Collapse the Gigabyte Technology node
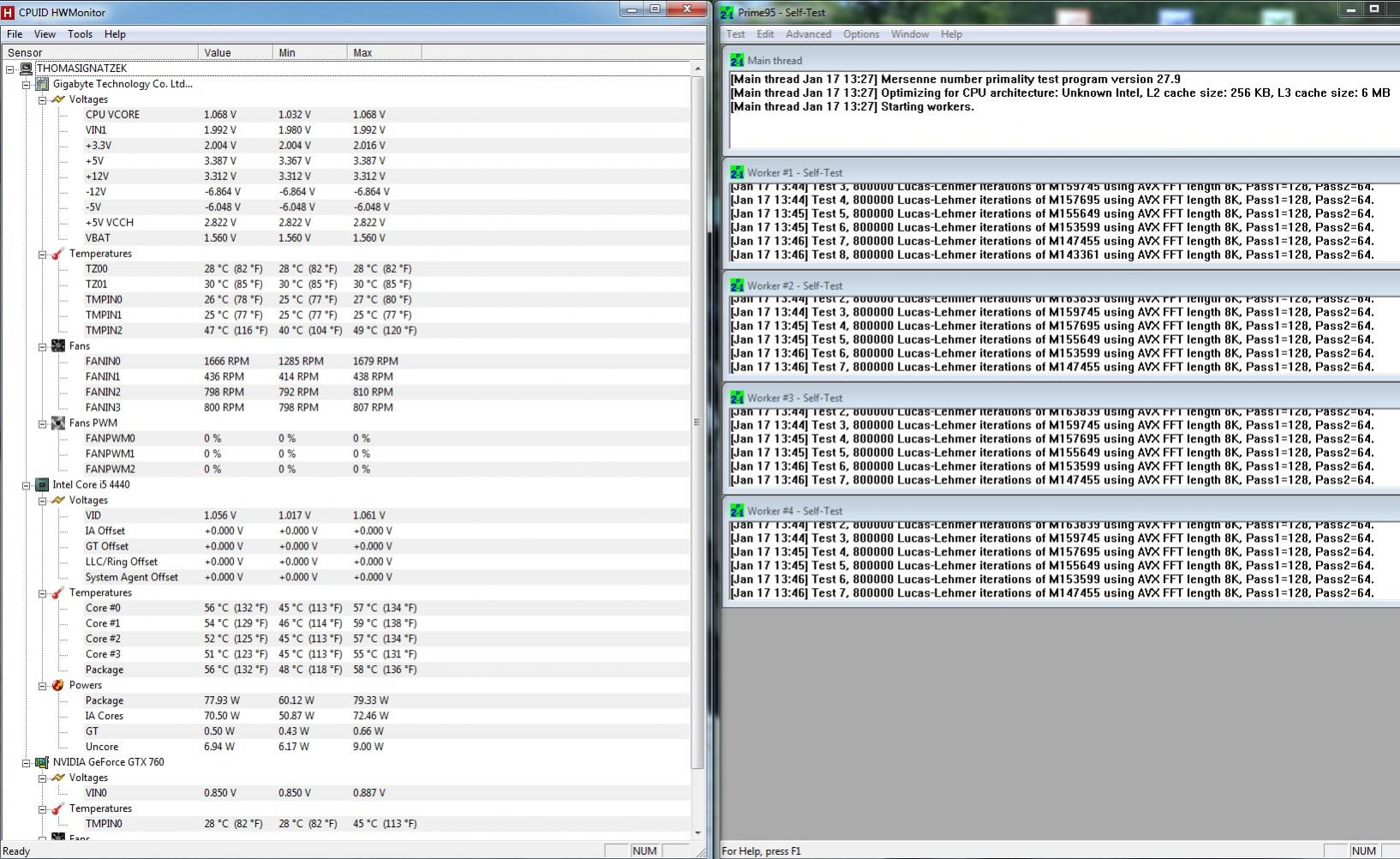The height and width of the screenshot is (859, 1400). point(26,84)
